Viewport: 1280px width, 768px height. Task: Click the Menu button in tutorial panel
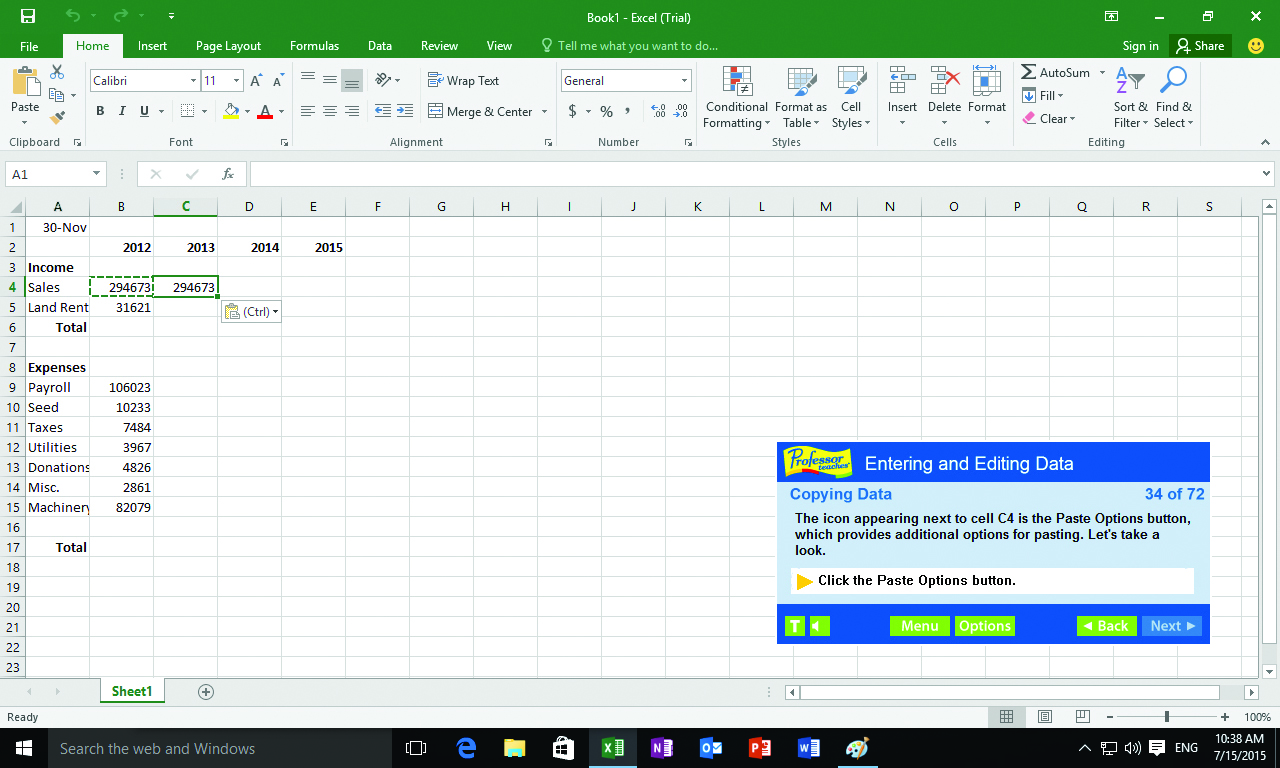coord(919,626)
